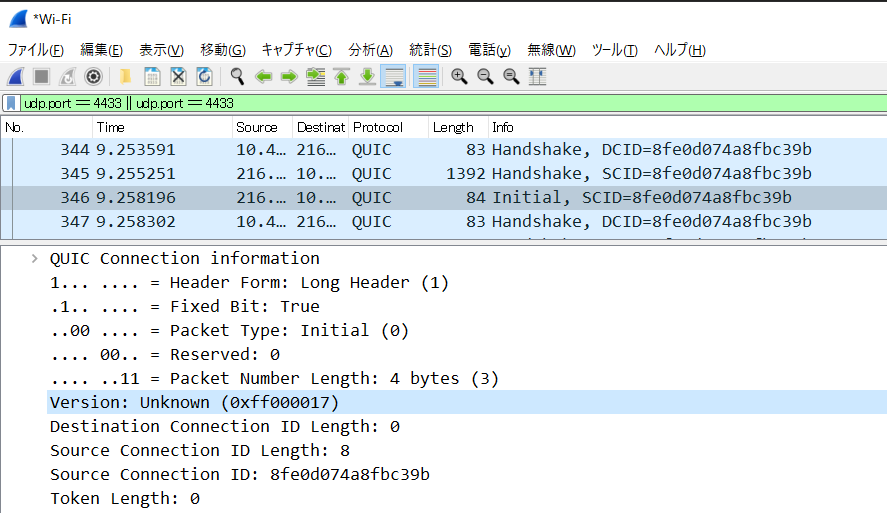
Task: Save this capture file icon
Action: click(x=152, y=76)
